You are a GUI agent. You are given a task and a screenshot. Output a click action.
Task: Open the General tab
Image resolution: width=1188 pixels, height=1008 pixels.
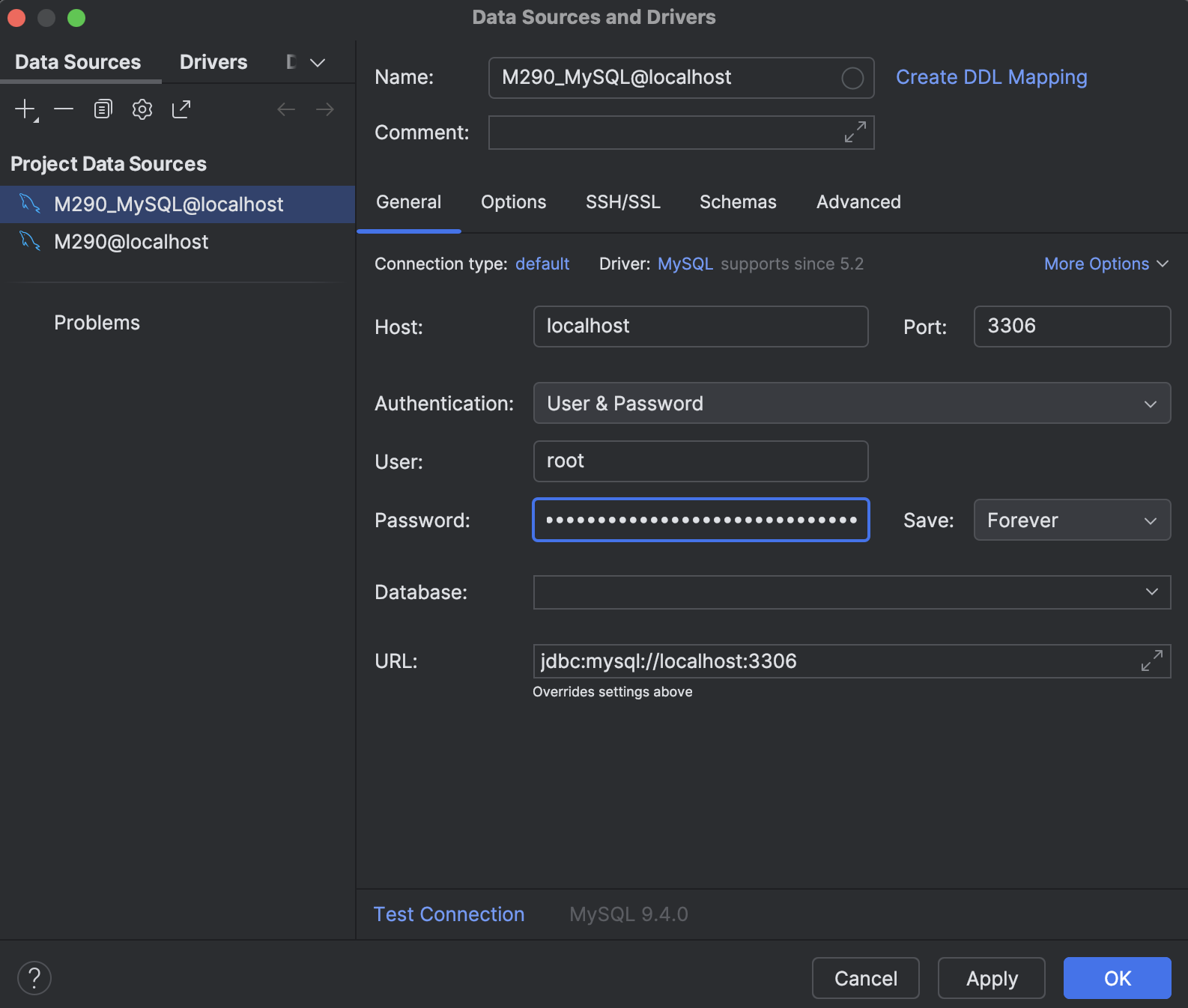pyautogui.click(x=408, y=202)
